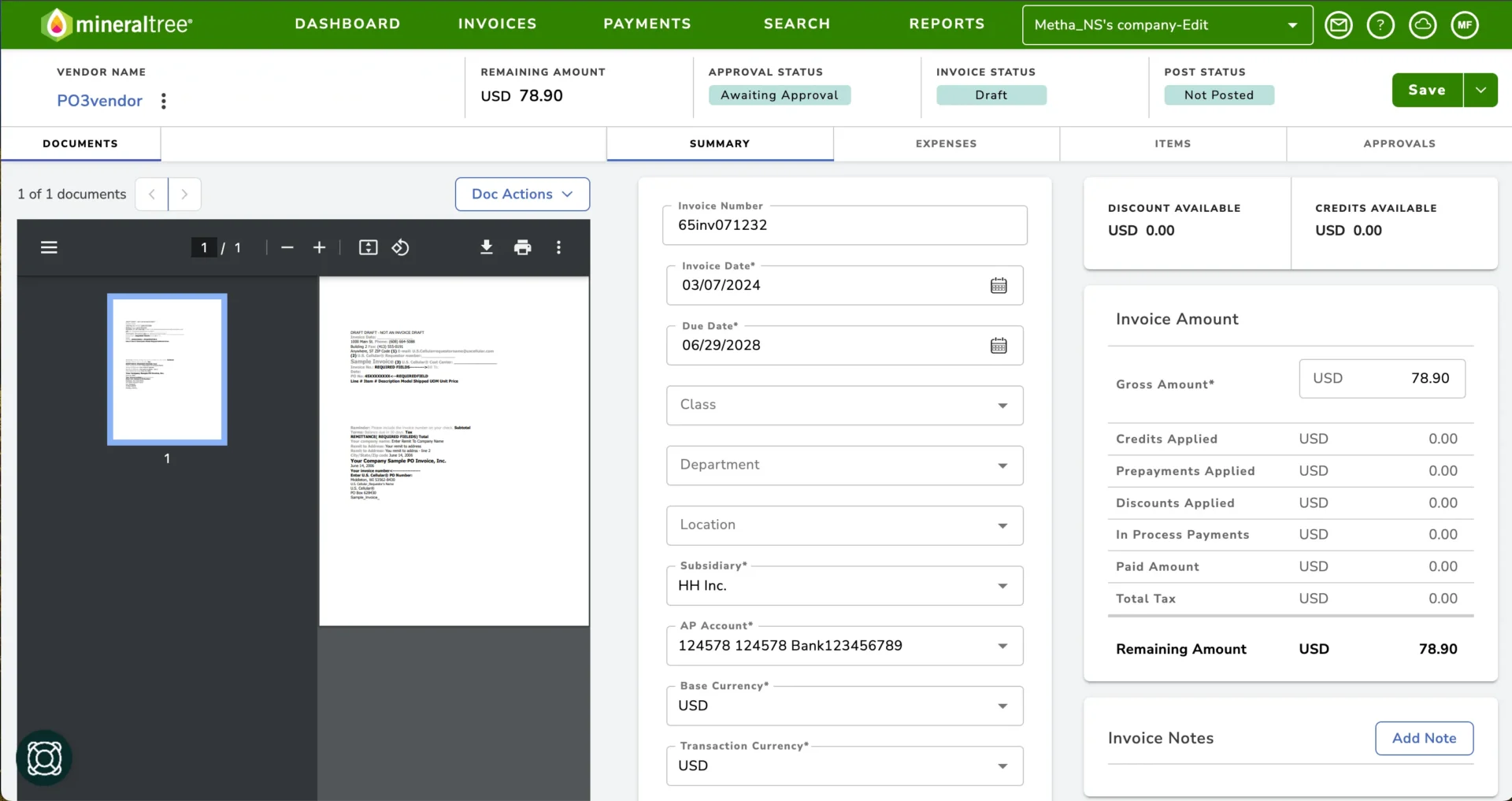This screenshot has height=801, width=1512.
Task: Toggle the PDF sidebar hamburger menu
Action: 49,247
